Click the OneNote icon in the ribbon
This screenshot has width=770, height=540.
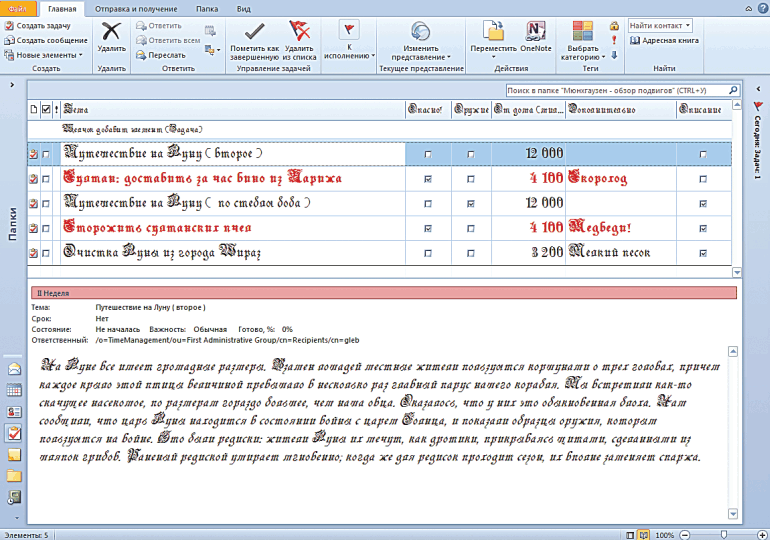pos(536,36)
